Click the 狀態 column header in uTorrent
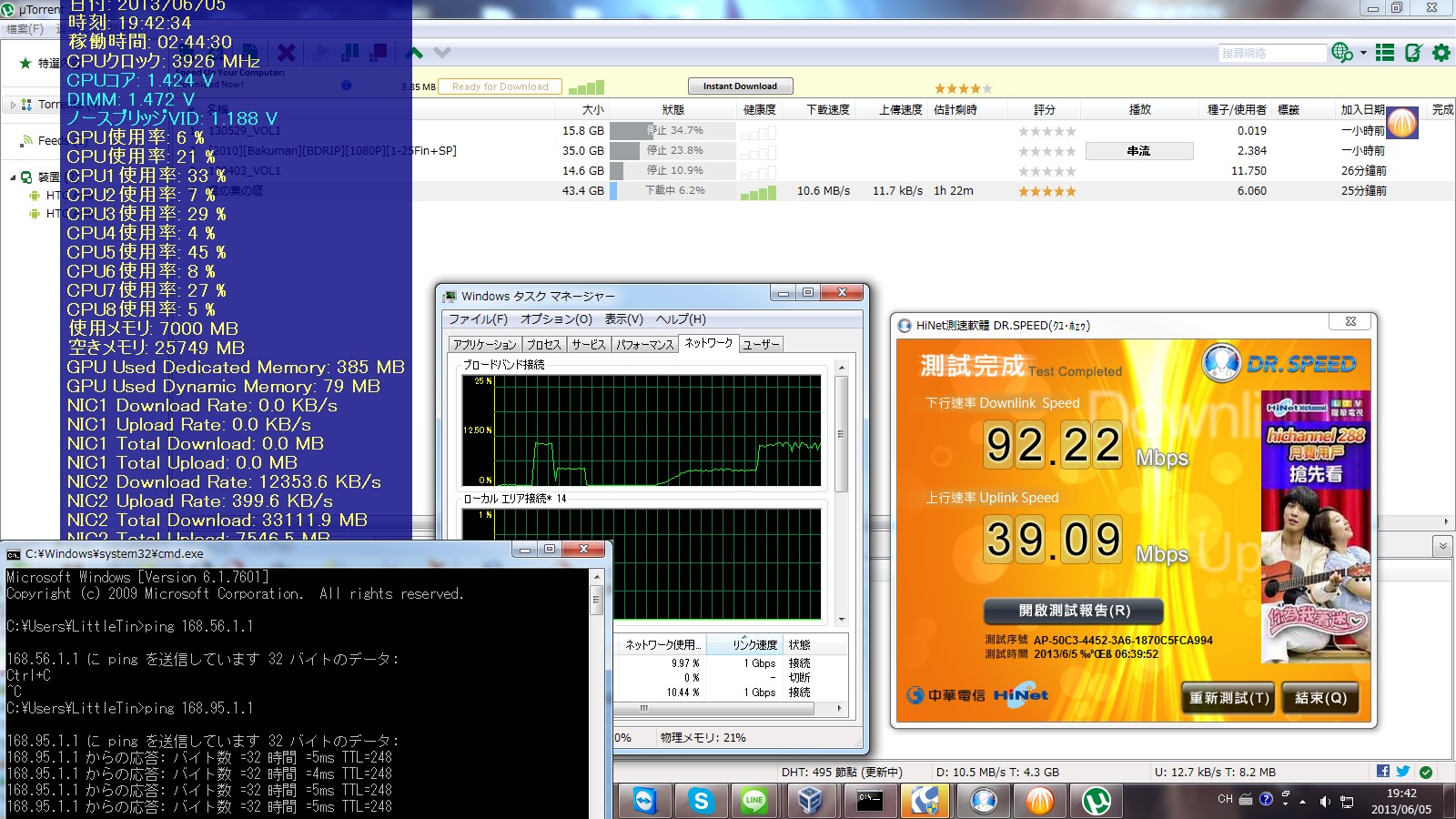Image resolution: width=1456 pixels, height=819 pixels. click(x=672, y=109)
